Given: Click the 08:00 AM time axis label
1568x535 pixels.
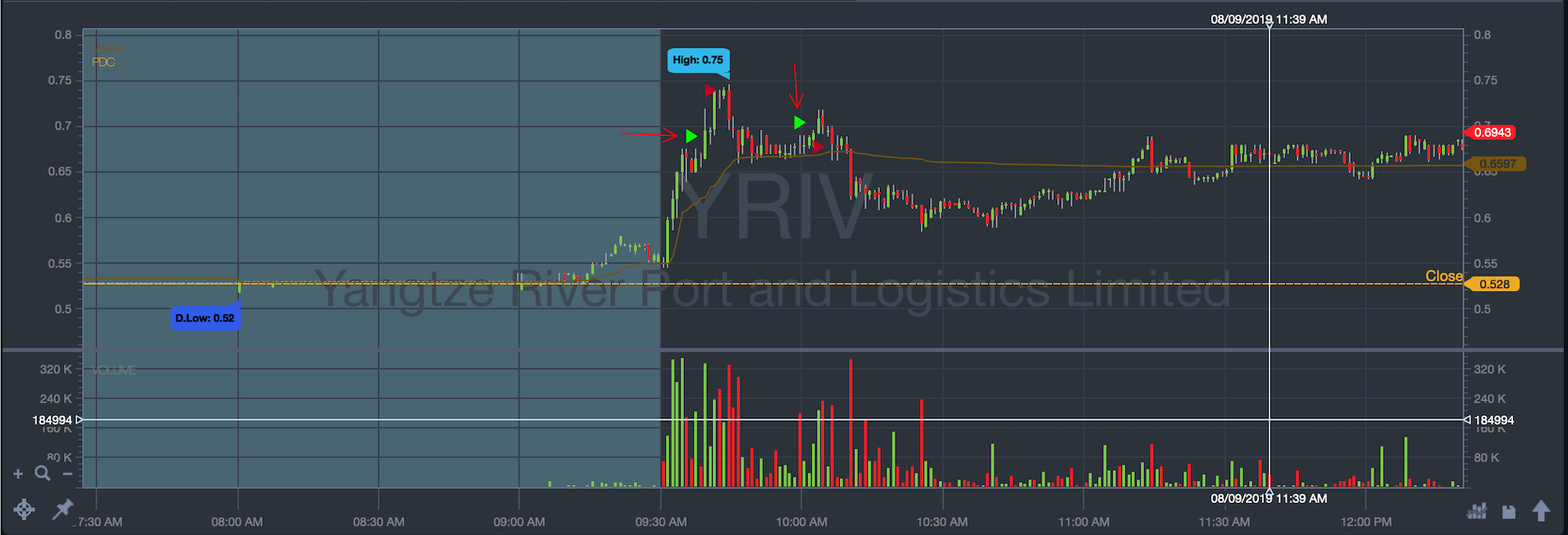Looking at the screenshot, I should (237, 522).
